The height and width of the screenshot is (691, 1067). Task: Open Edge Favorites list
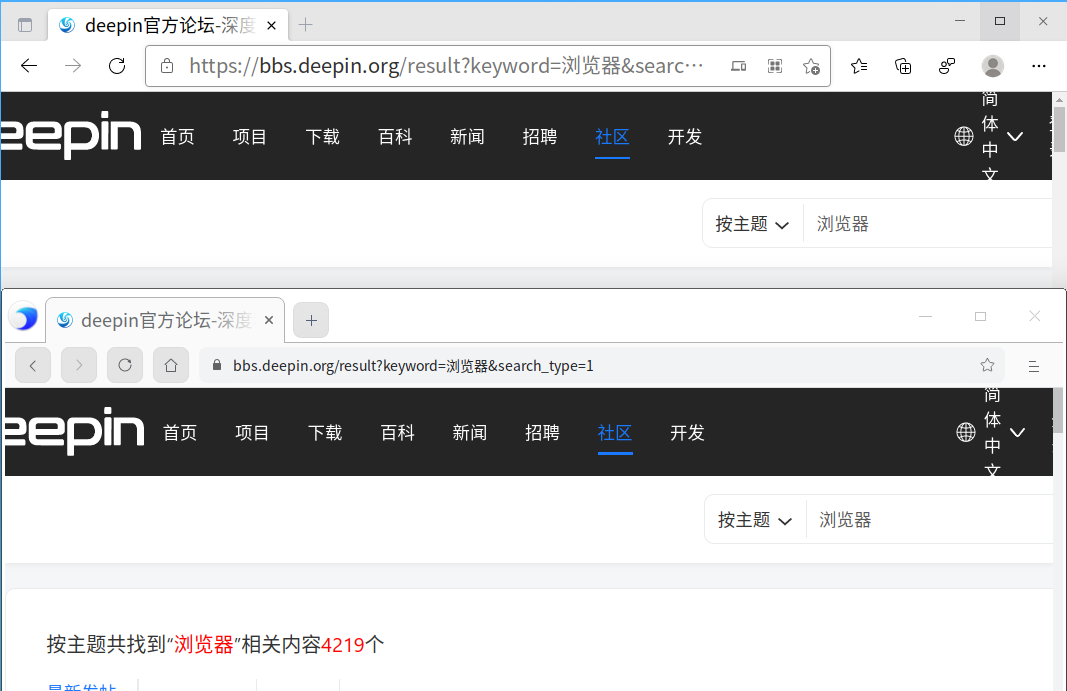click(859, 66)
